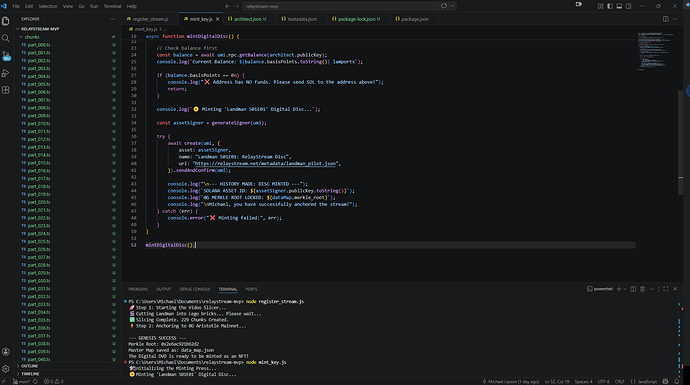This screenshot has height=385, width=690.
Task: Close the terminal panel
Action: (x=675, y=289)
